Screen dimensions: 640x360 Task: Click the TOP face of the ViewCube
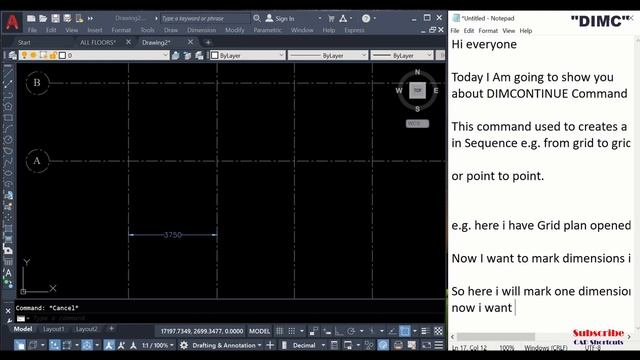pyautogui.click(x=417, y=90)
